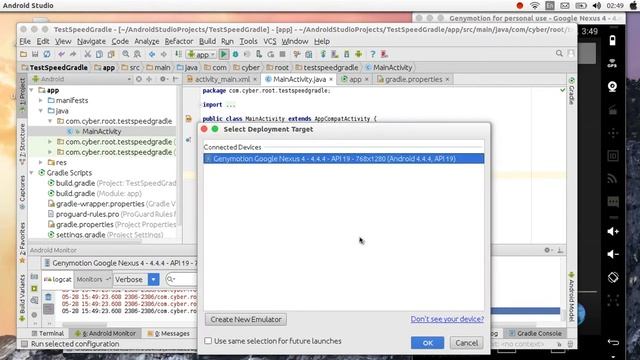Click the Replace icon in toolbar

point(138,54)
